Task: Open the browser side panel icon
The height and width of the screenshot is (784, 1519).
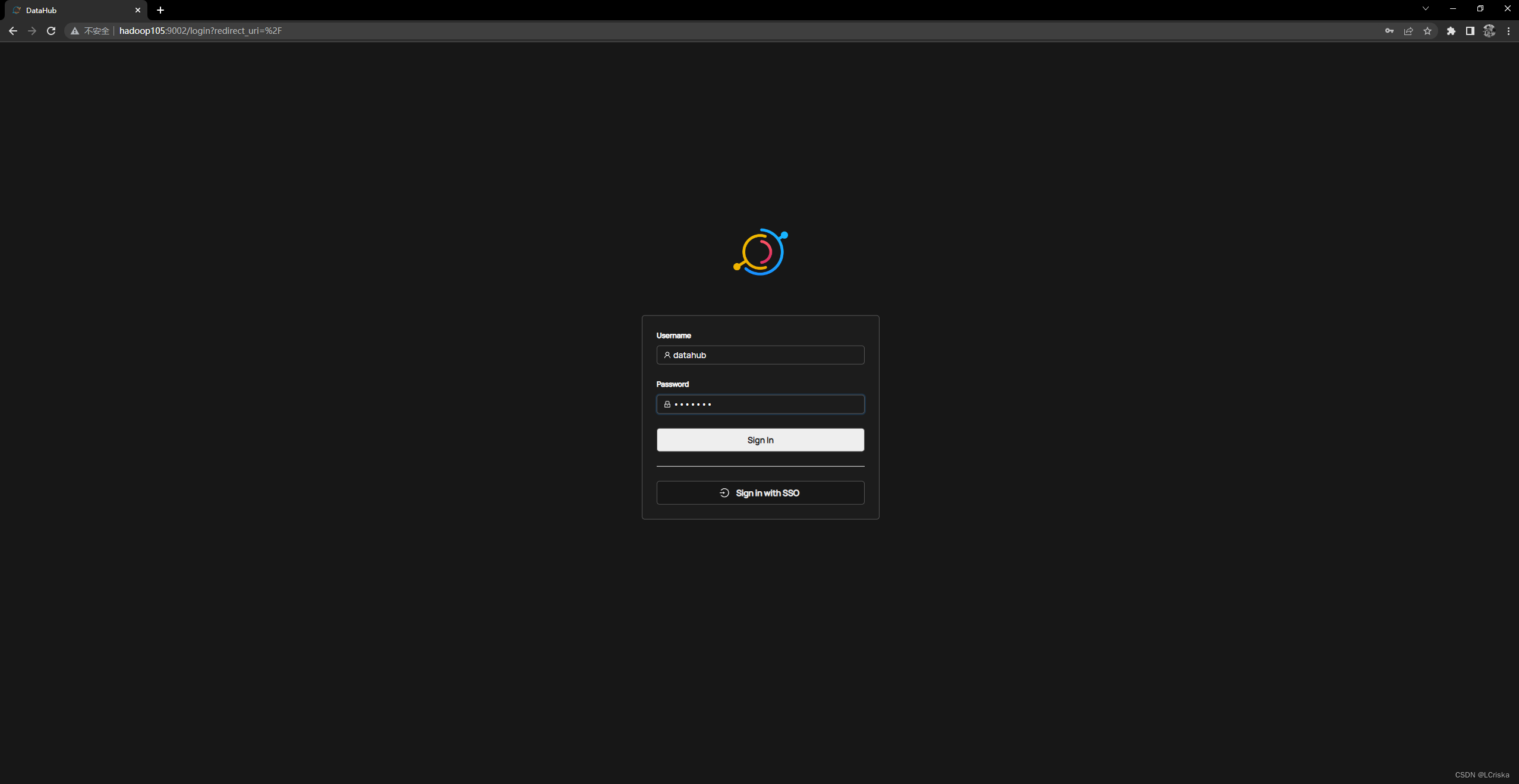Action: tap(1469, 31)
